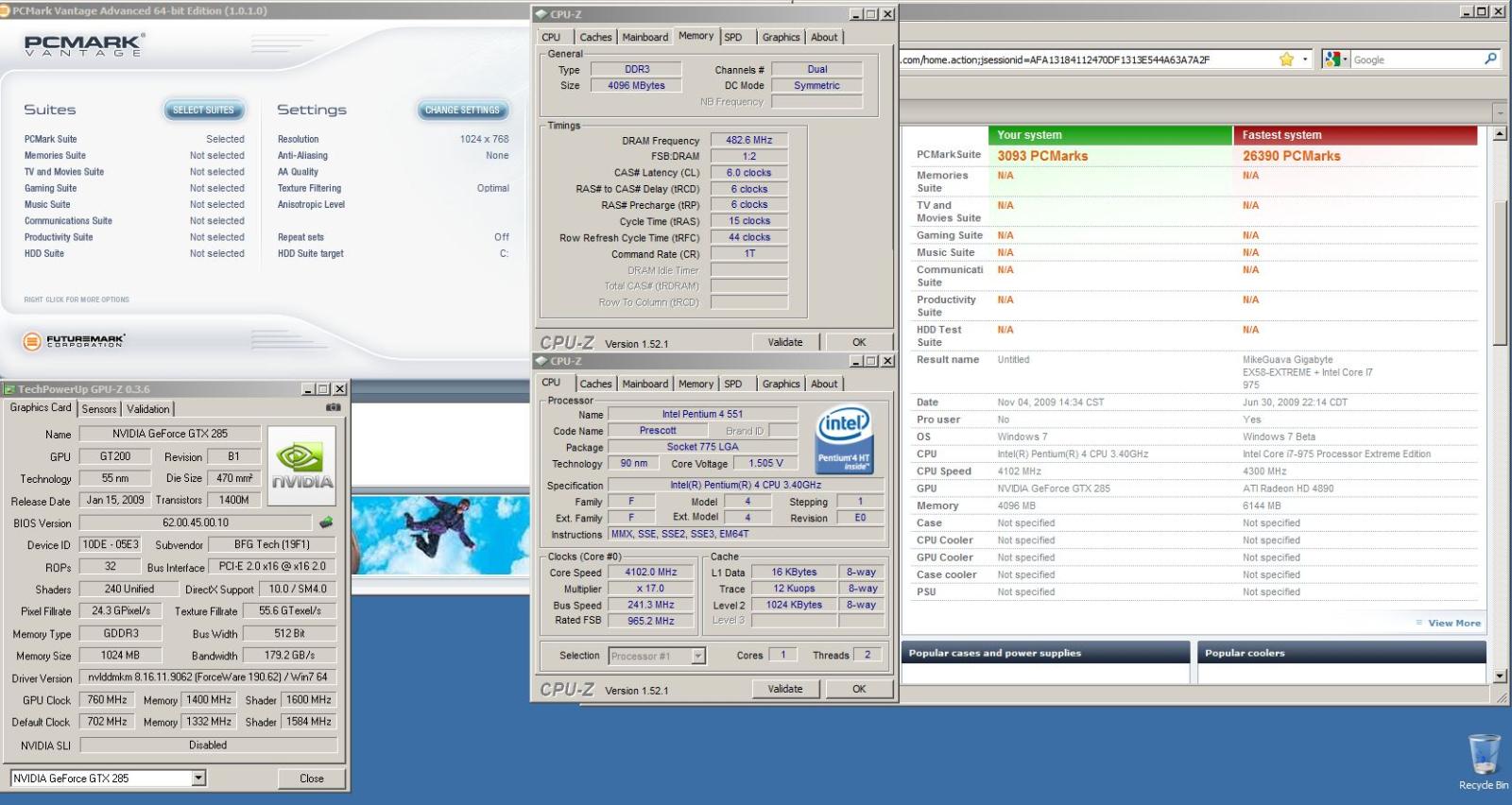Click the Google search engine icon
1512x805 pixels.
pos(1332,60)
